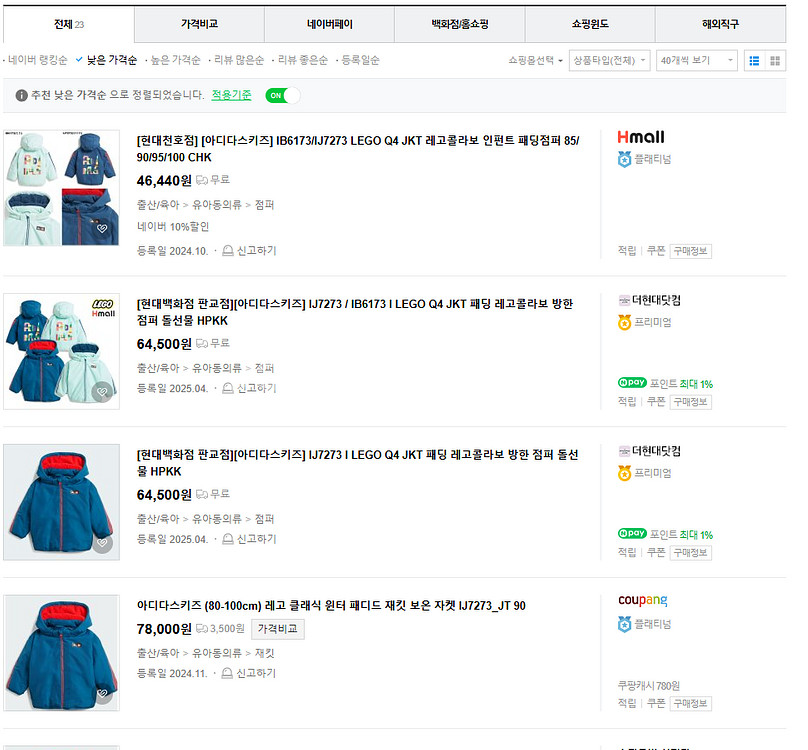The width and height of the screenshot is (808, 750).
Task: Open 40개씩 보기 dropdown
Action: [697, 61]
